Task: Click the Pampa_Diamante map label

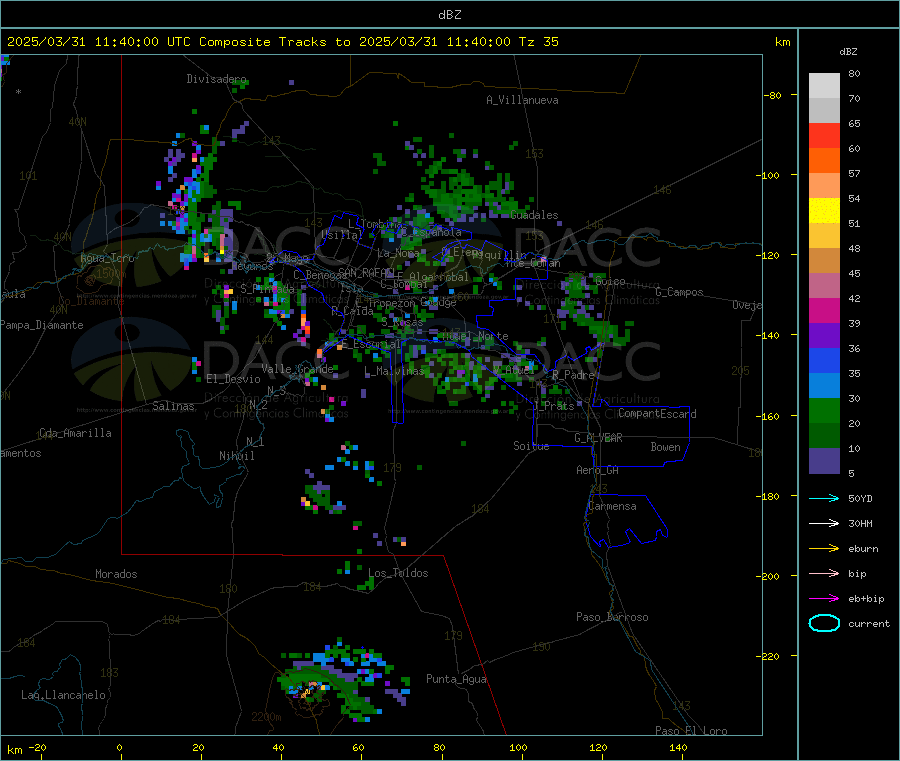Action: coord(41,325)
